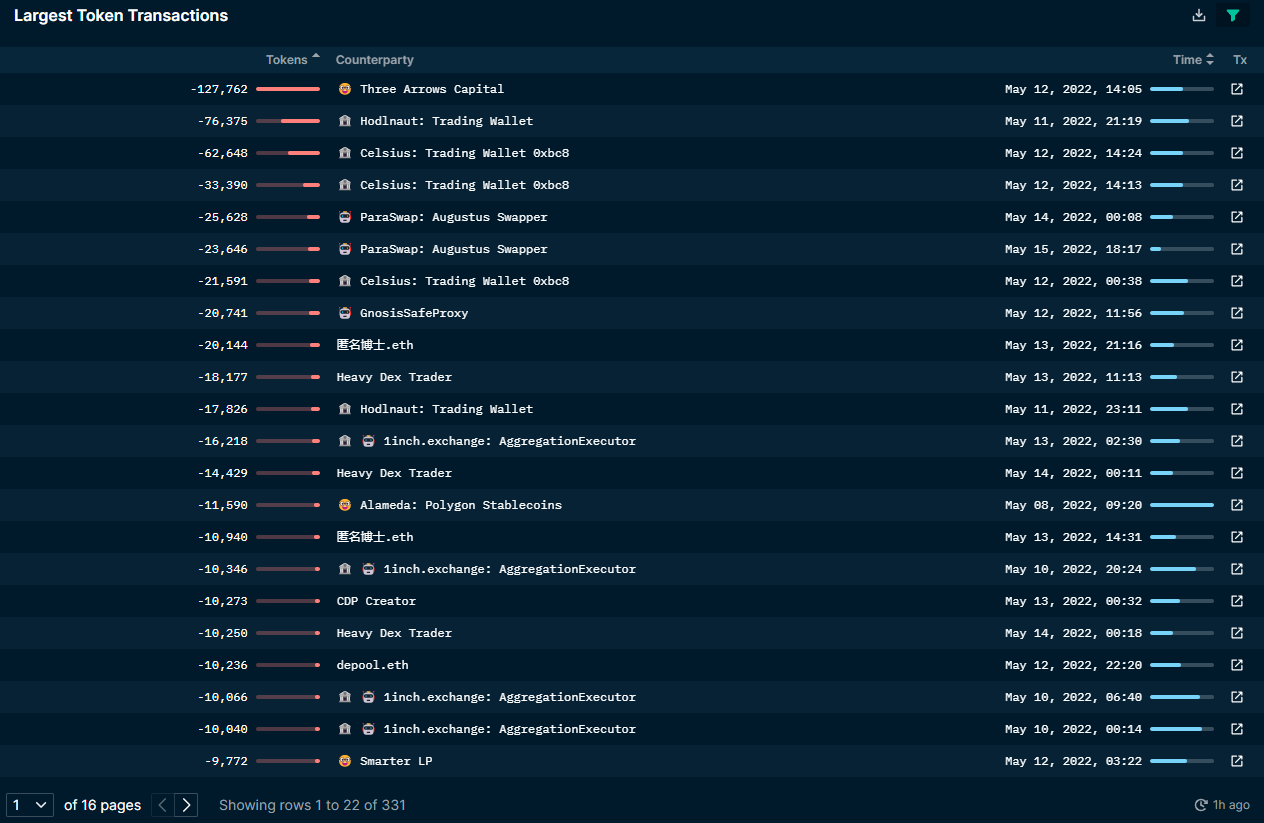1264x823 pixels.
Task: Open Tx link for the -33,390 Celsius row
Action: pyautogui.click(x=1237, y=185)
